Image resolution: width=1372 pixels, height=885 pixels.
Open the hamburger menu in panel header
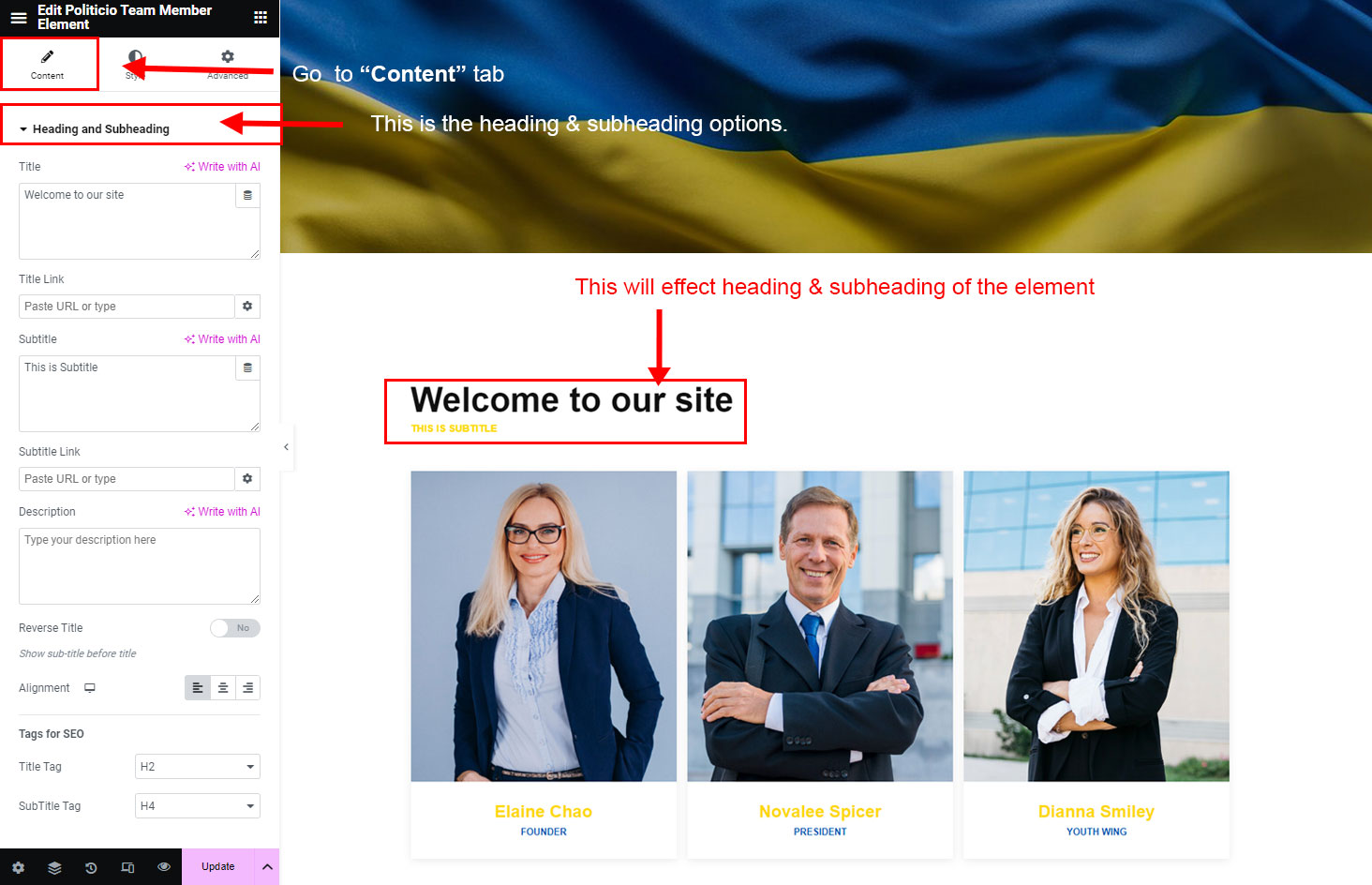[19, 18]
